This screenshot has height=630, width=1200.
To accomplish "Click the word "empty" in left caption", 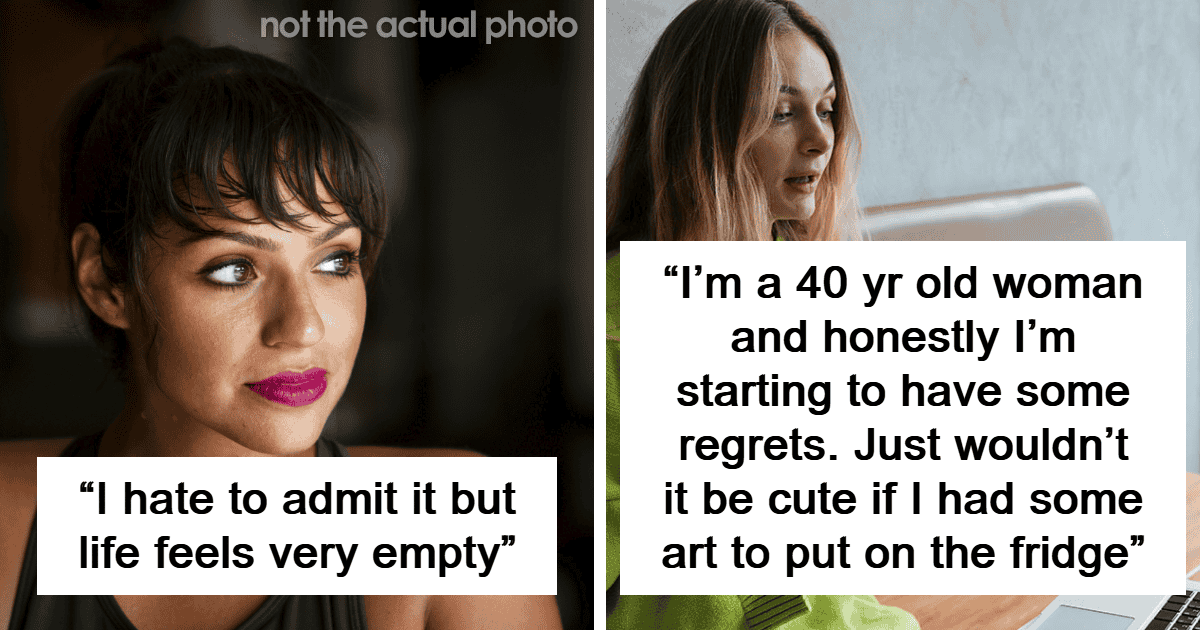I will pos(445,553).
